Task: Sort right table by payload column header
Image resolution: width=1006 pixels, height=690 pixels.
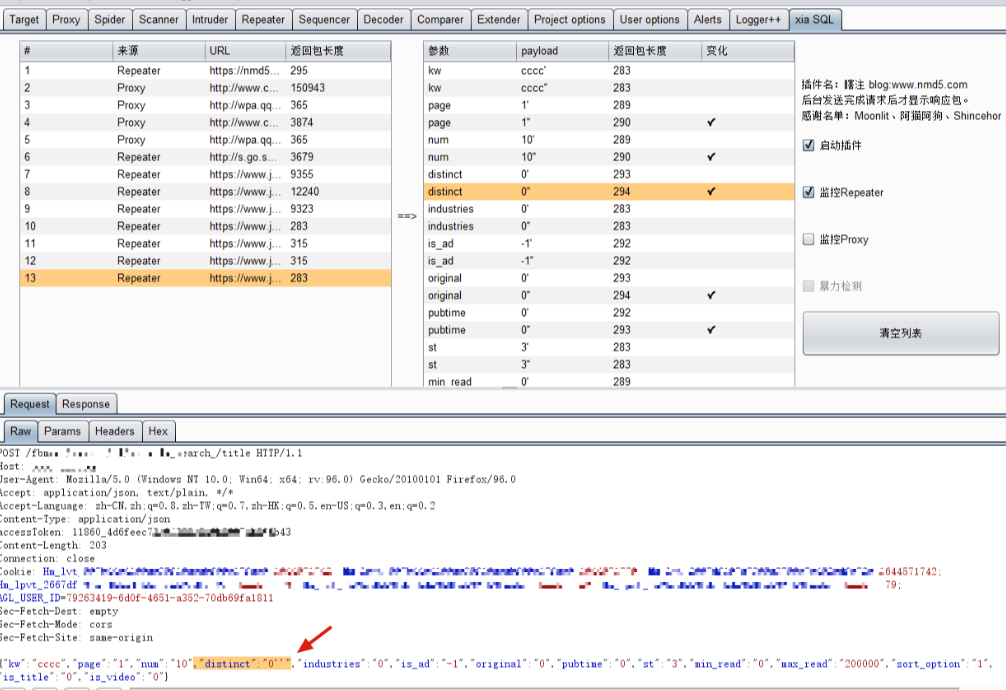Action: (562, 51)
